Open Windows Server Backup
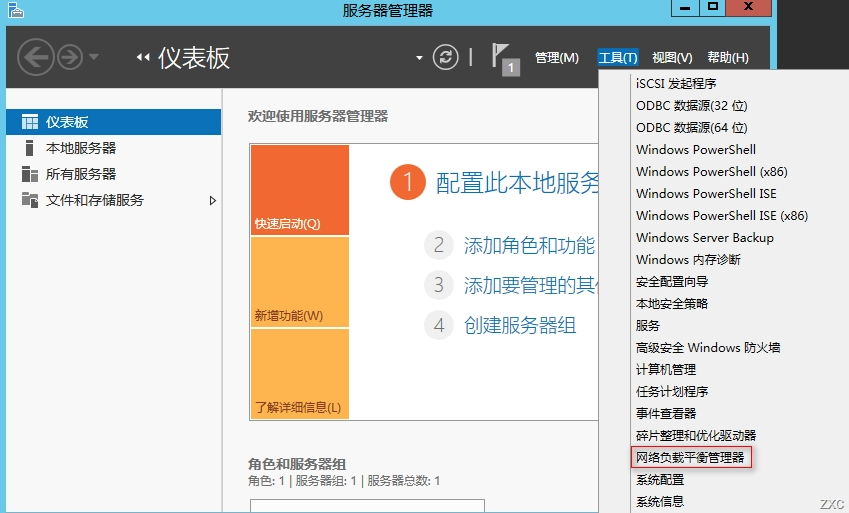The image size is (849, 513). point(704,237)
